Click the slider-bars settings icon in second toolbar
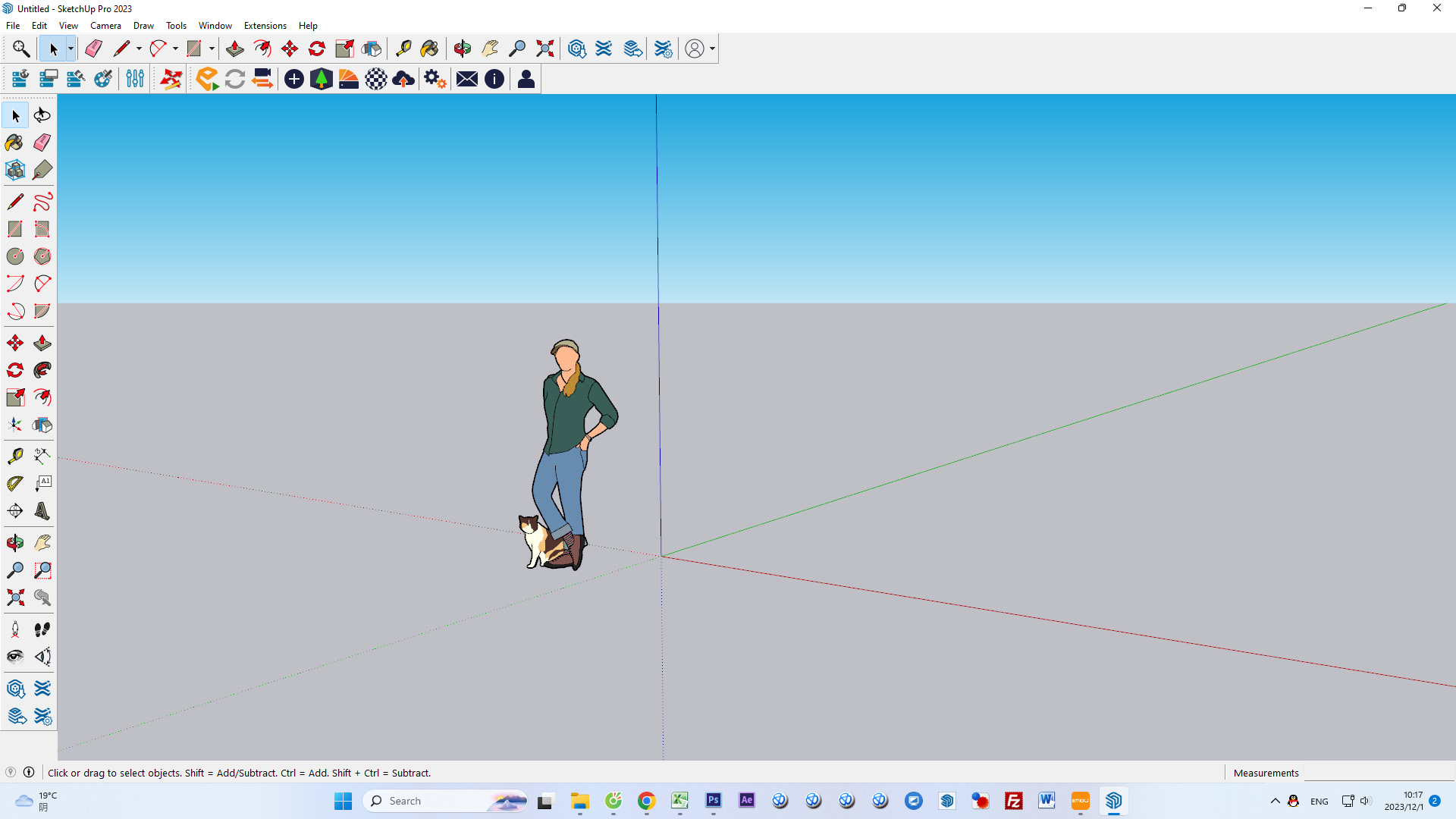Image resolution: width=1456 pixels, height=819 pixels. pyautogui.click(x=135, y=79)
